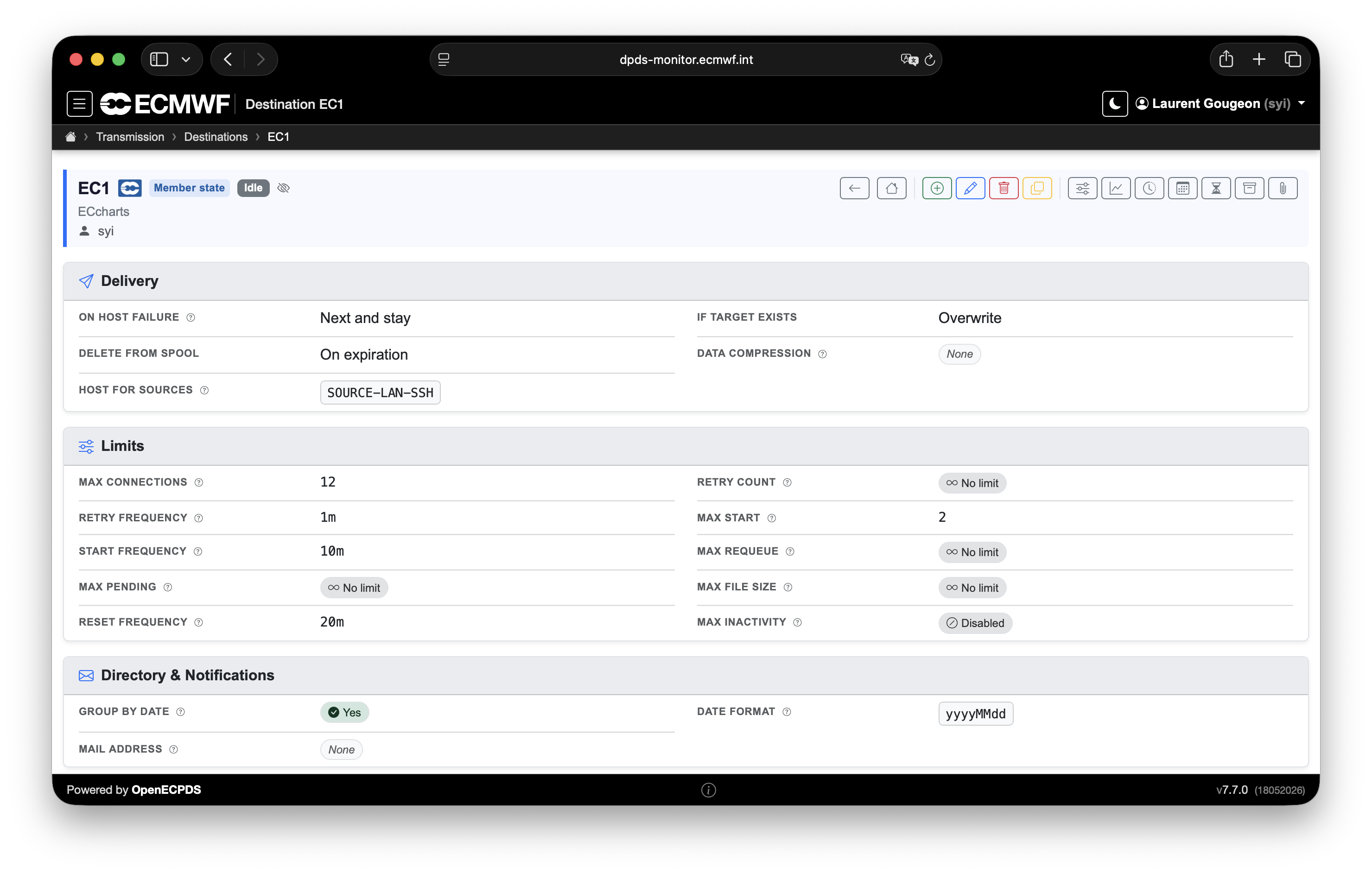Click the ECMWF badge icon beside EC1

pyautogui.click(x=130, y=188)
